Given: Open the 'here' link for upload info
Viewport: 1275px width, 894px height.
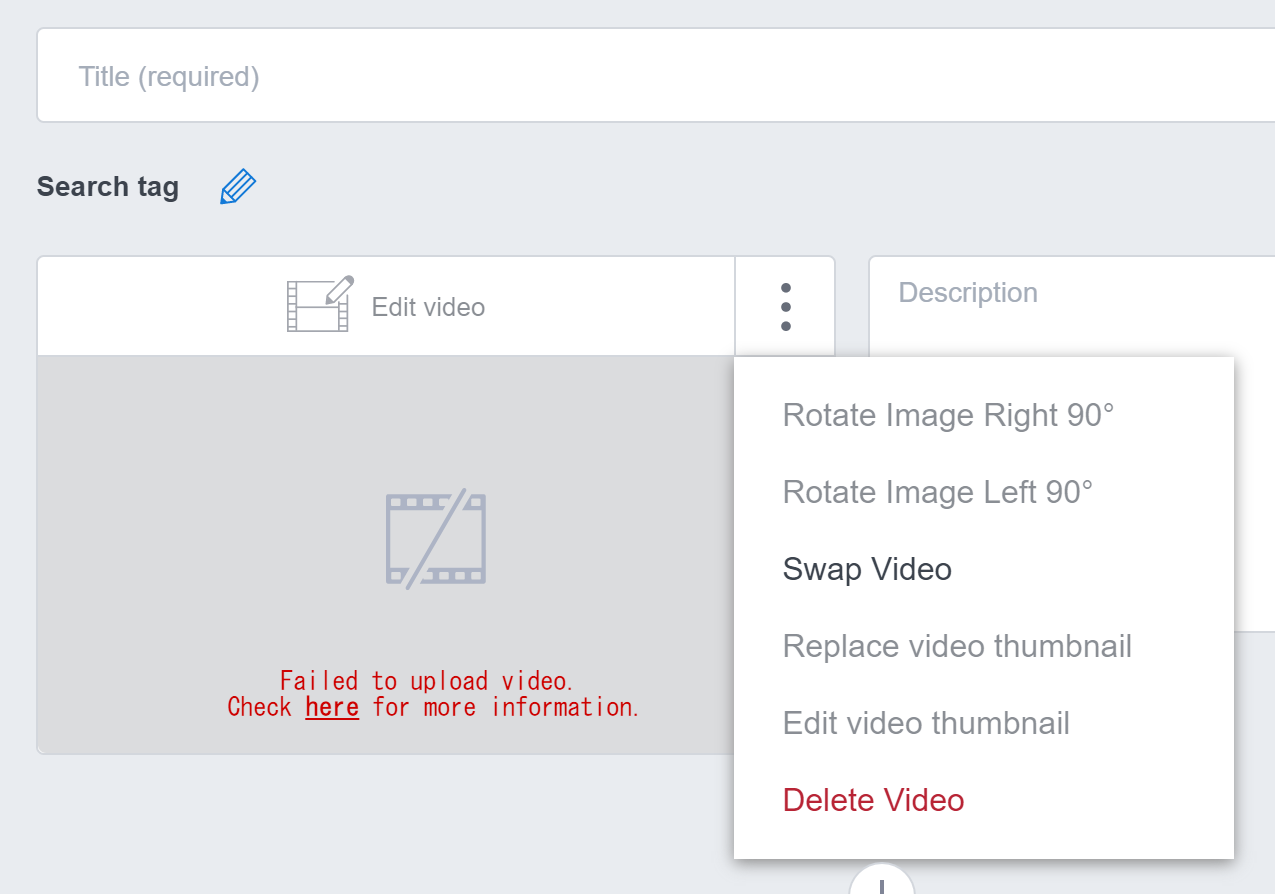Looking at the screenshot, I should click(332, 707).
